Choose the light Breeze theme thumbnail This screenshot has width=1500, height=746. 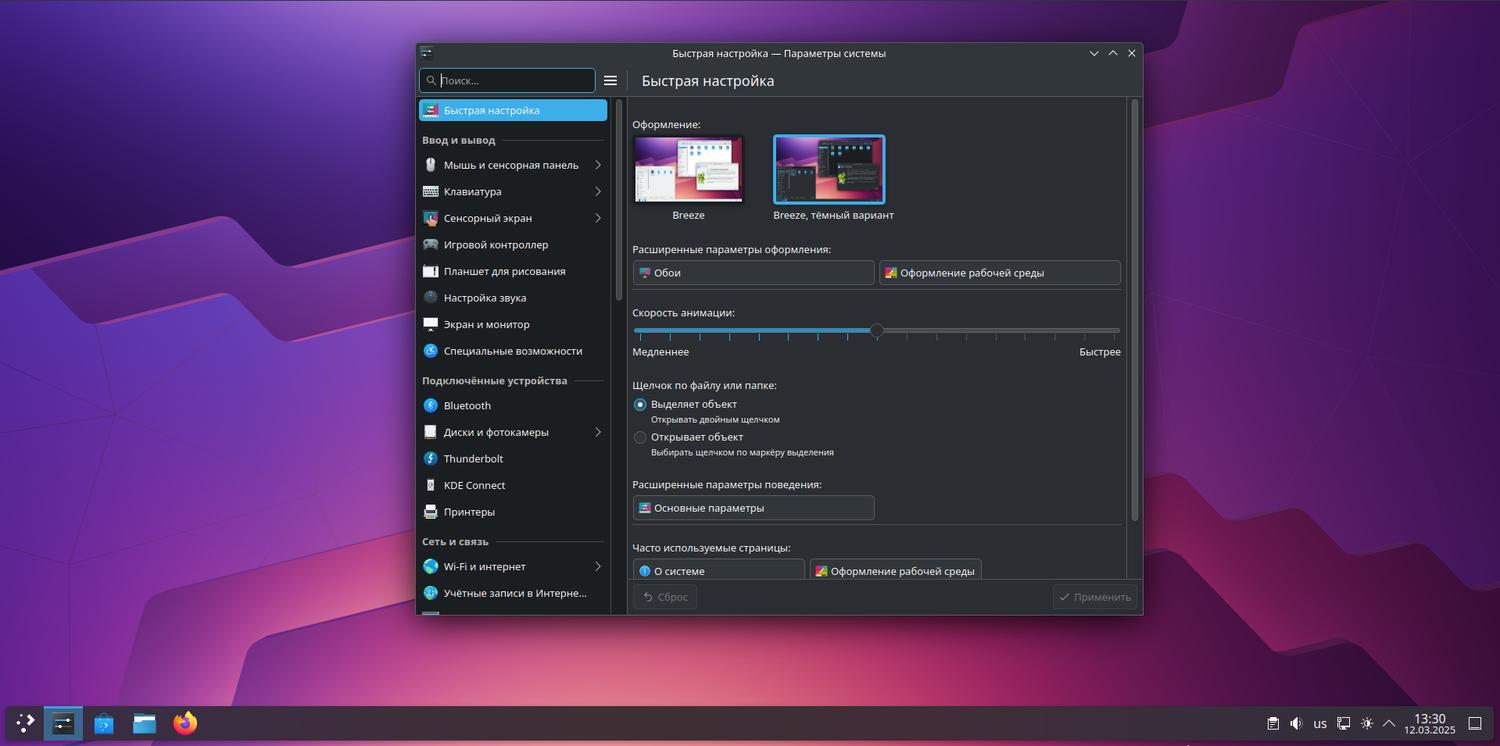coord(688,169)
